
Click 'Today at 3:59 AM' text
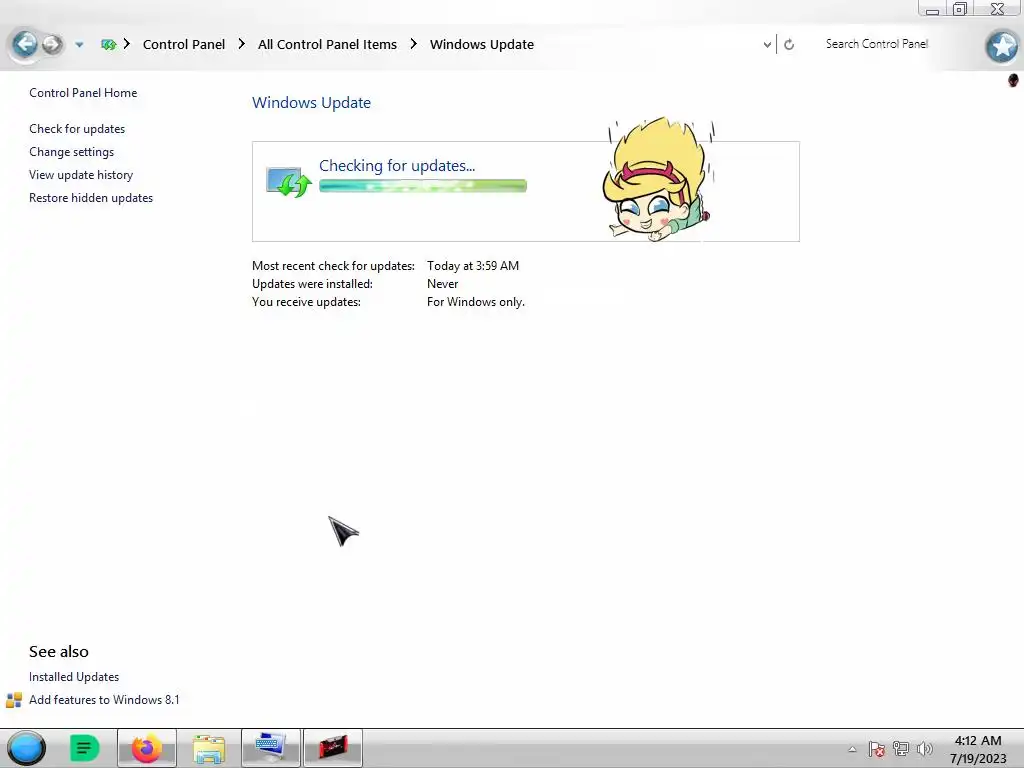point(473,266)
